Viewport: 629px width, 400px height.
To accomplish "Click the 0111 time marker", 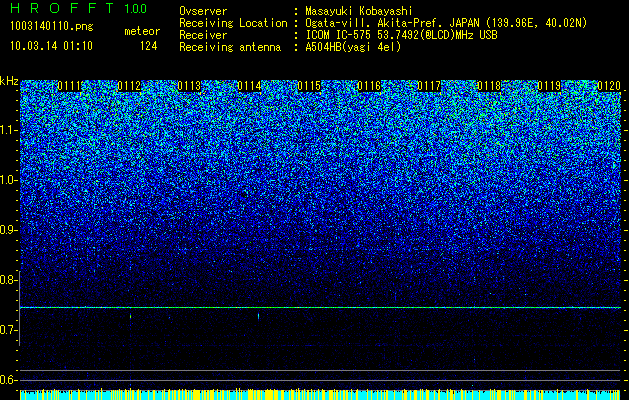I will (70, 86).
